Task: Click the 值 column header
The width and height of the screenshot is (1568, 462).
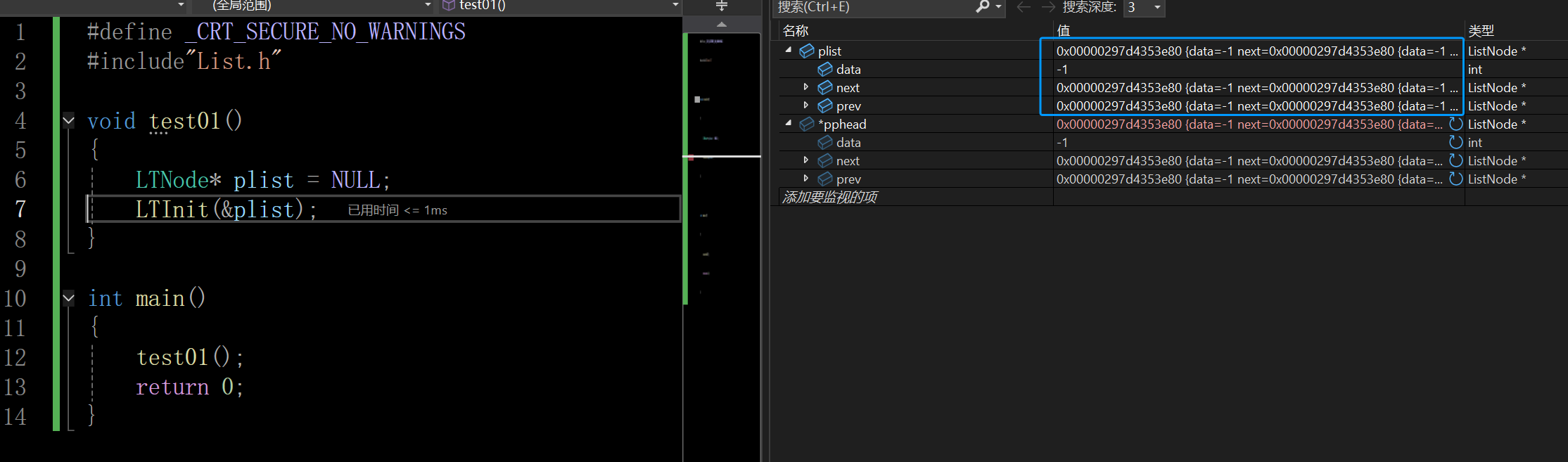Action: click(1064, 31)
